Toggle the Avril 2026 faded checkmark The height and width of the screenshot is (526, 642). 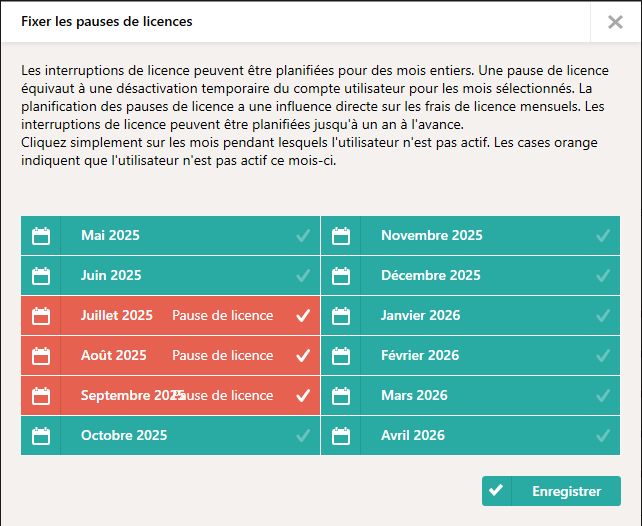click(x=603, y=436)
